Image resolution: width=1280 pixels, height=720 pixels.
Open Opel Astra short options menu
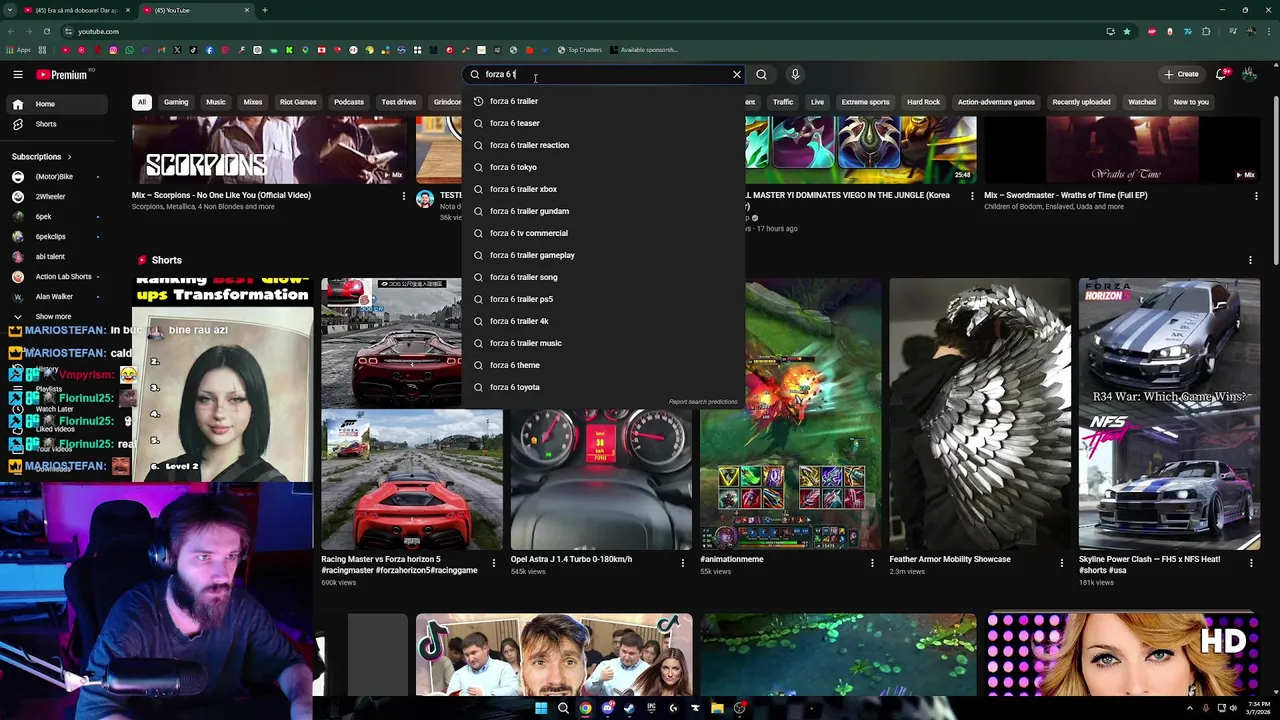click(683, 564)
